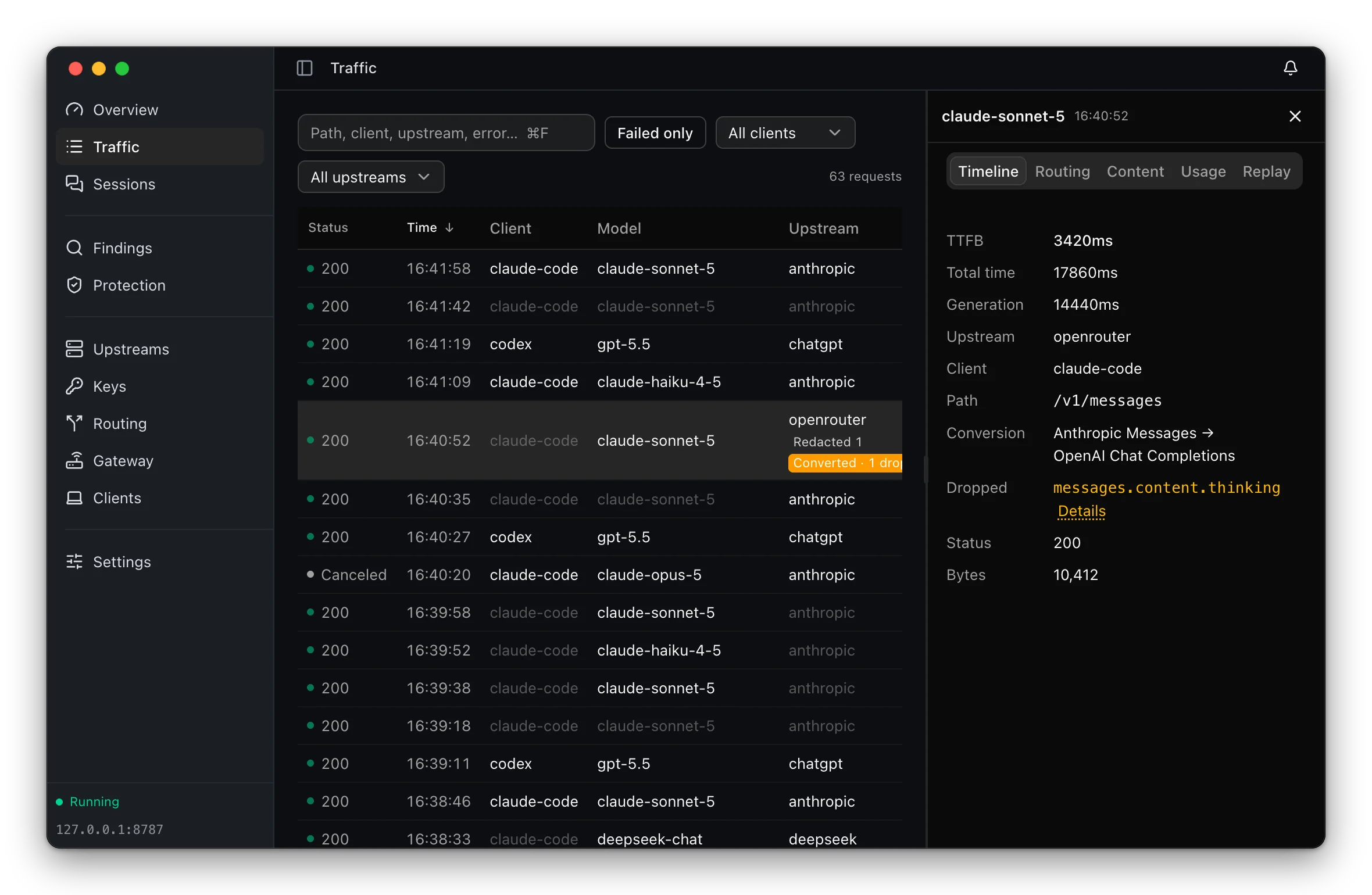Open Upstreams page
This screenshot has height=895, width=1372.
click(160, 349)
